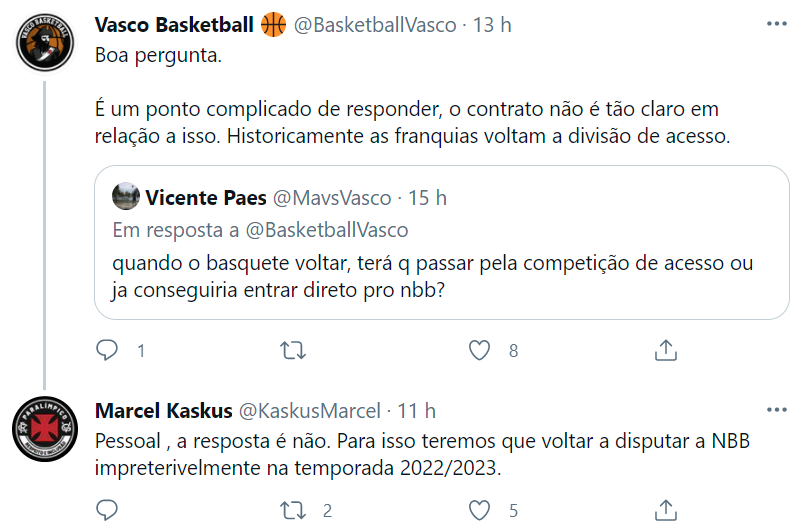Retweet Marcel Kaskus's tweet
This screenshot has width=804, height=528.
point(292,510)
